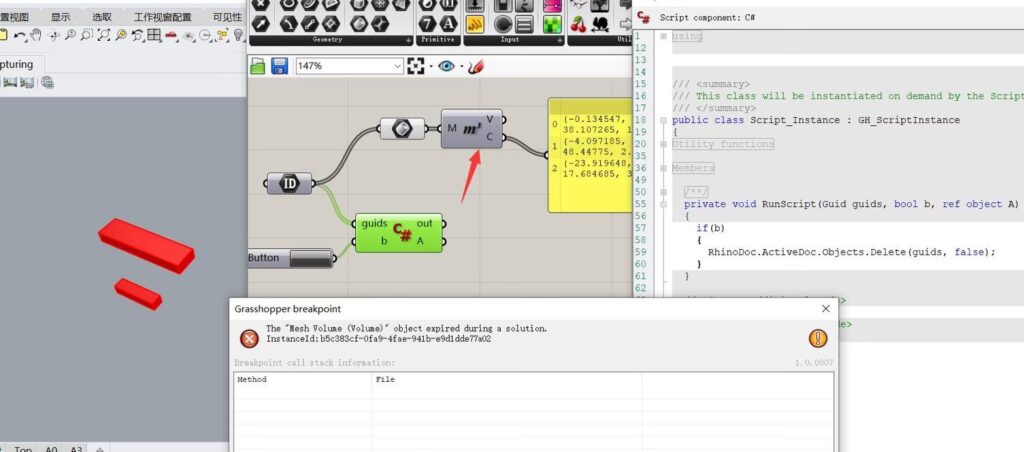Image resolution: width=1024 pixels, height=452 pixels.
Task: Select the Mesh Volume m³ component
Action: (472, 129)
